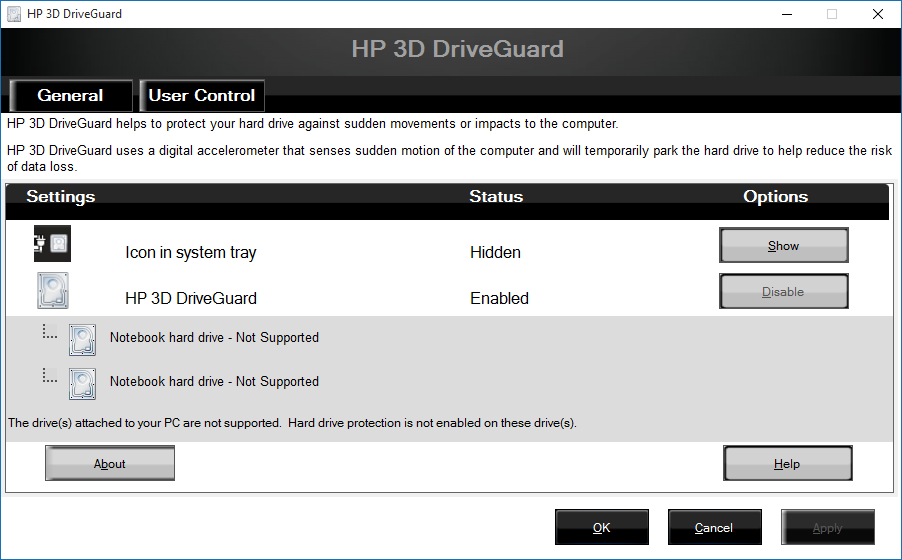Click the Settings column header
The image size is (902, 560).
60,196
